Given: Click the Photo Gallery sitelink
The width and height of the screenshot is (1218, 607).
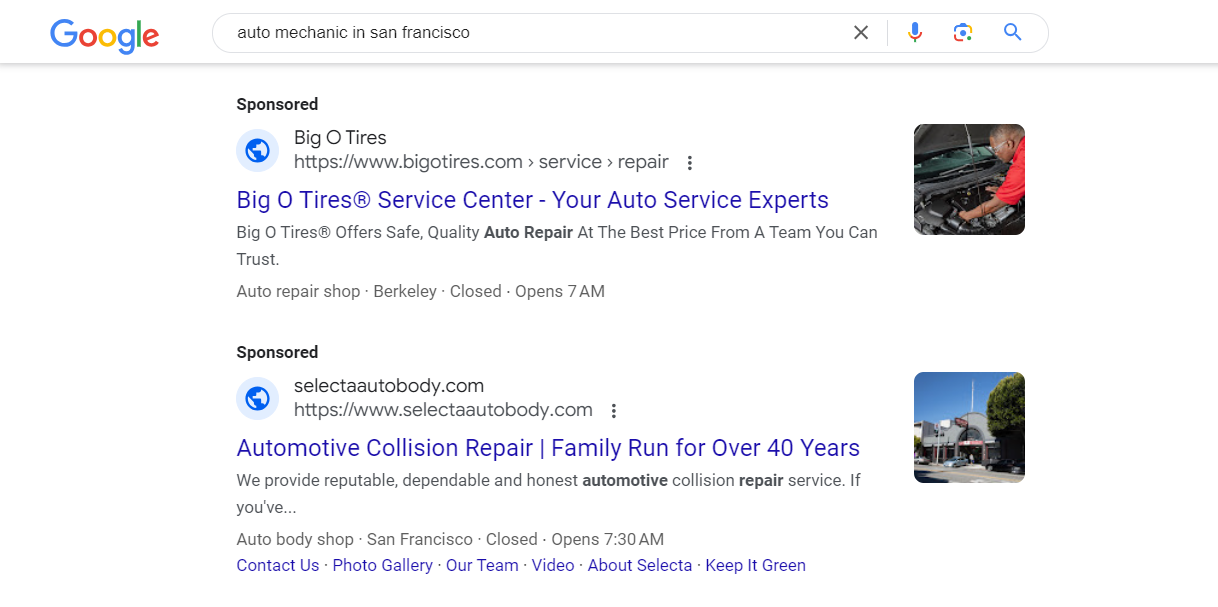Looking at the screenshot, I should click(x=383, y=565).
